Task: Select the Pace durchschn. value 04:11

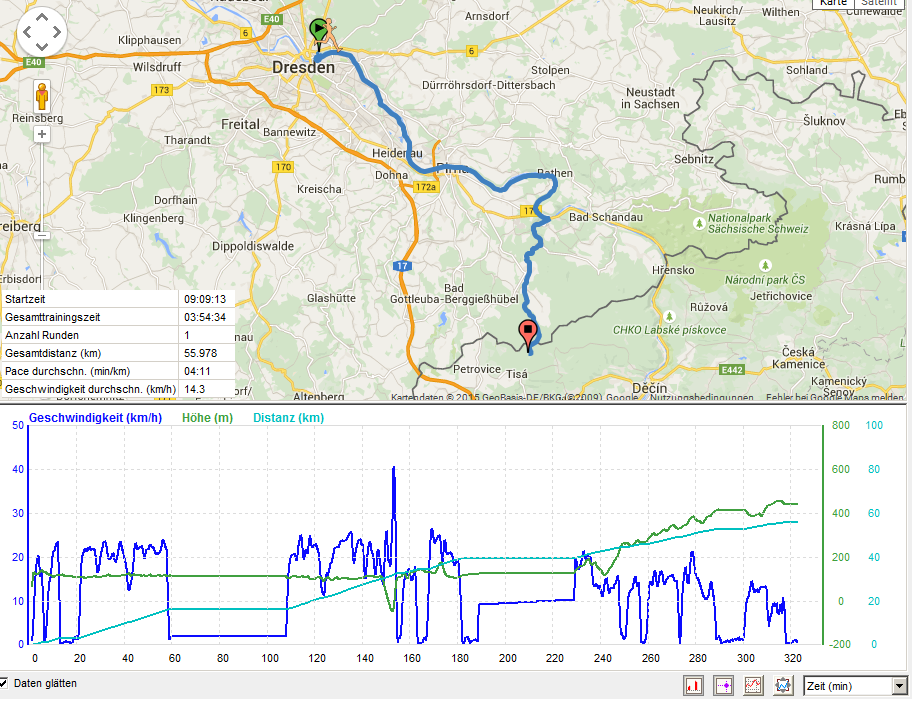Action: pyautogui.click(x=196, y=371)
